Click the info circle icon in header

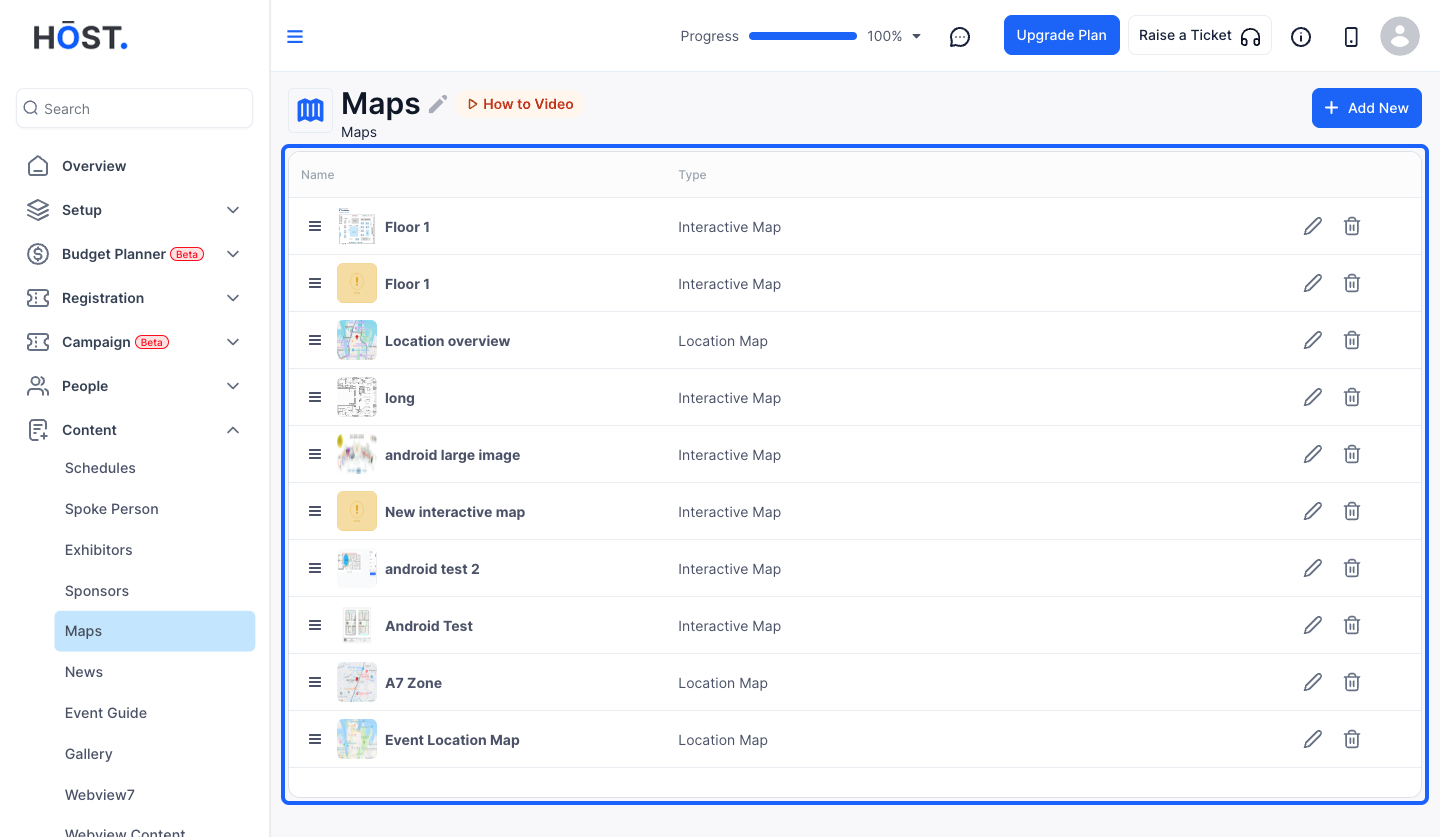coord(1301,37)
